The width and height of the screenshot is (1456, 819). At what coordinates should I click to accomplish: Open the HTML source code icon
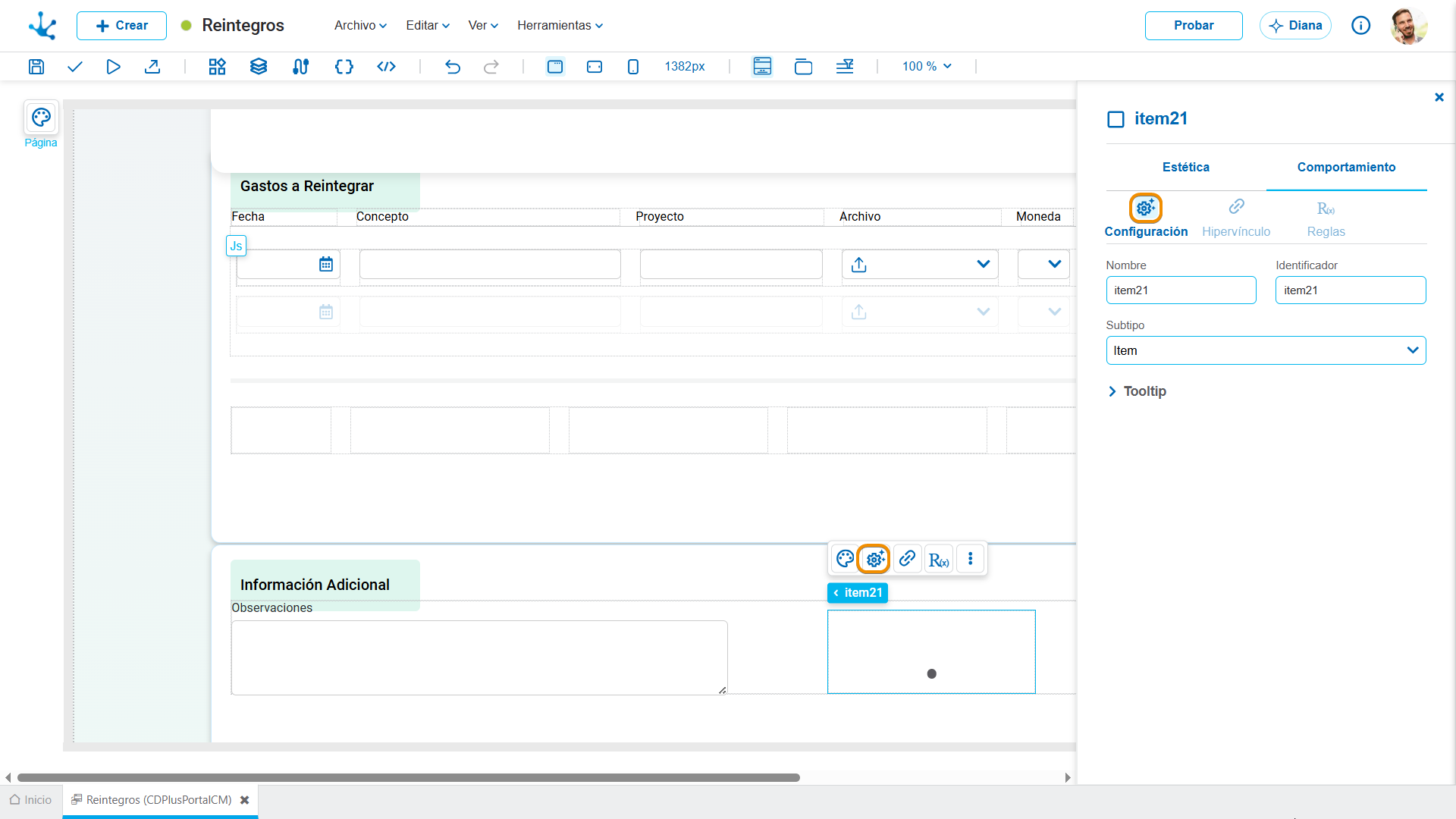coord(386,67)
